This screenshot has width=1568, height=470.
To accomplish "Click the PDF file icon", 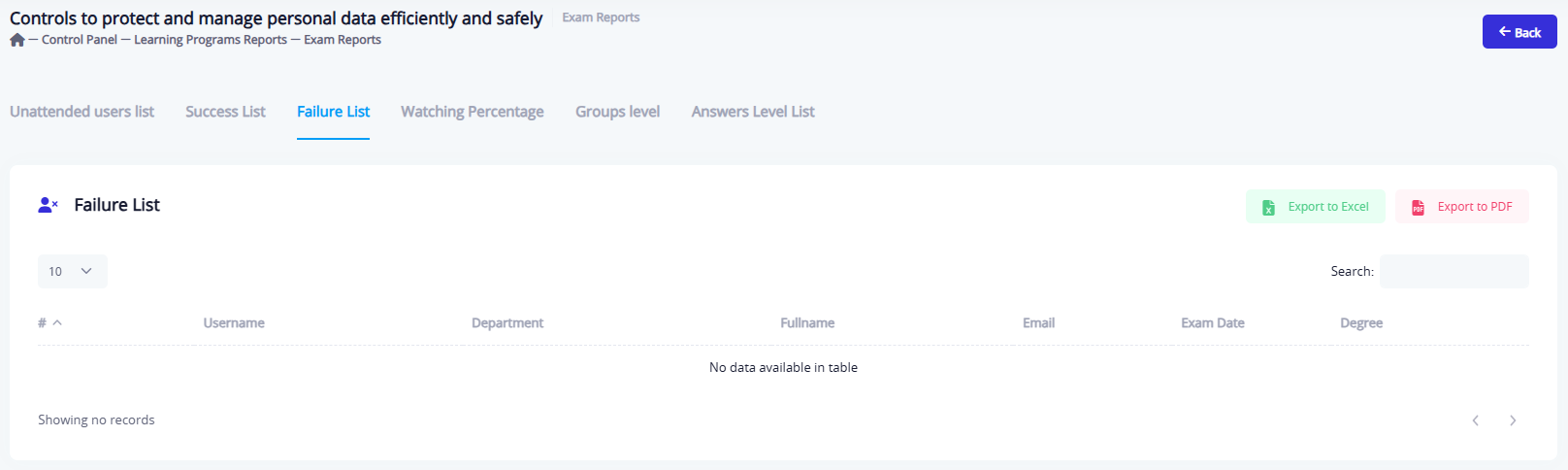I will [1418, 207].
